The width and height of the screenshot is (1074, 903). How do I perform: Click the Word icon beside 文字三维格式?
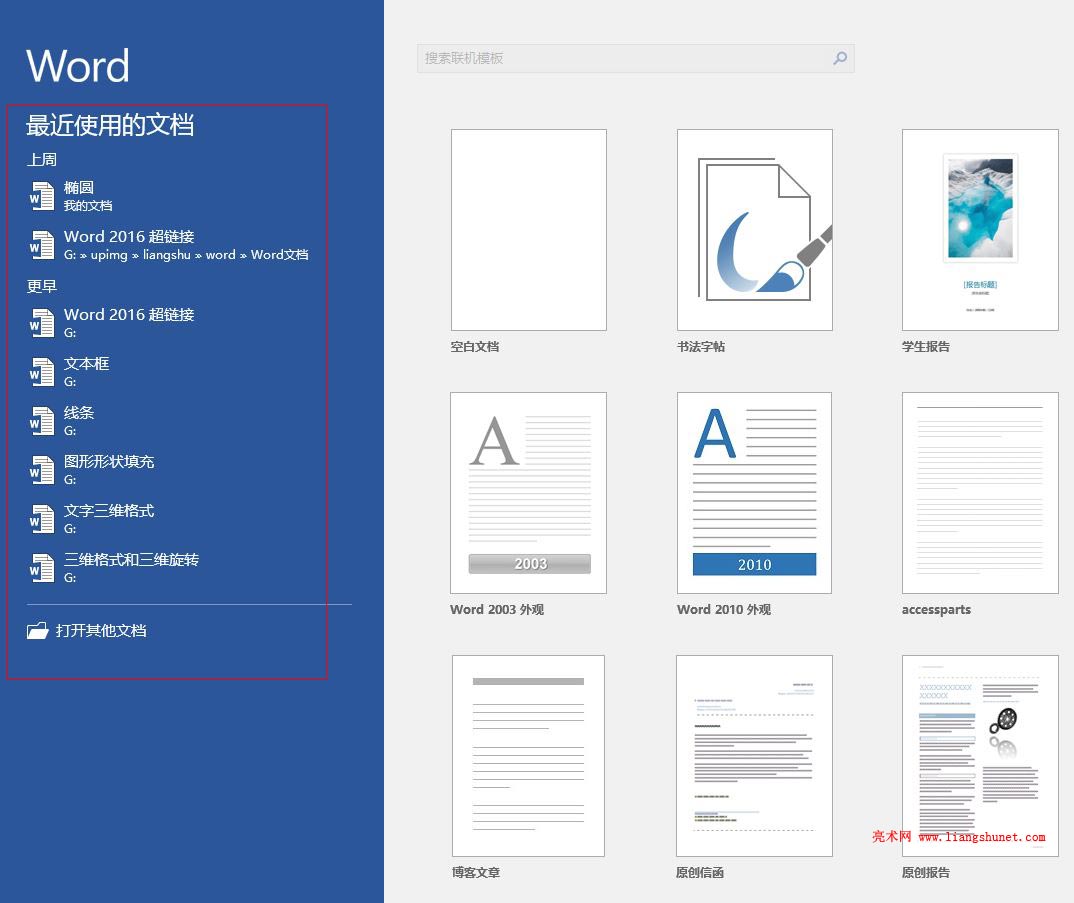(x=42, y=519)
